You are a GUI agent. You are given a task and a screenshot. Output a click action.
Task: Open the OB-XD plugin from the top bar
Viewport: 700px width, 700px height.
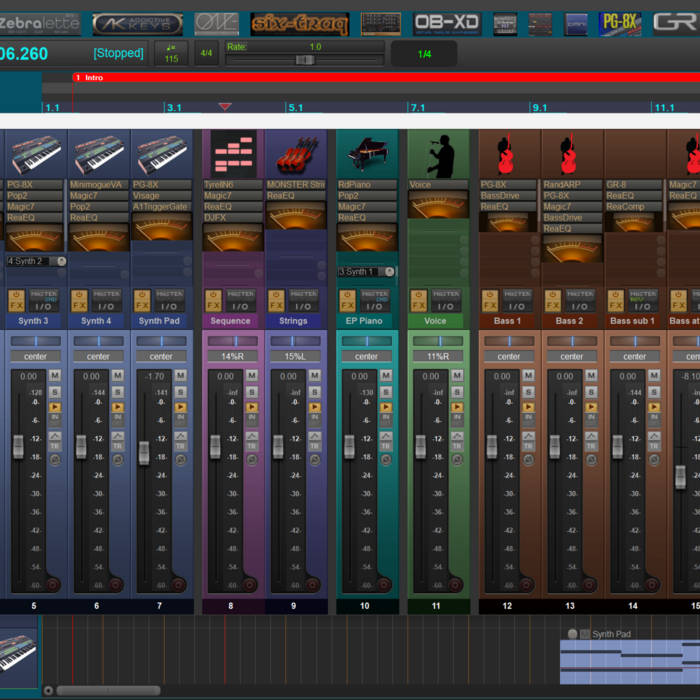pos(446,22)
